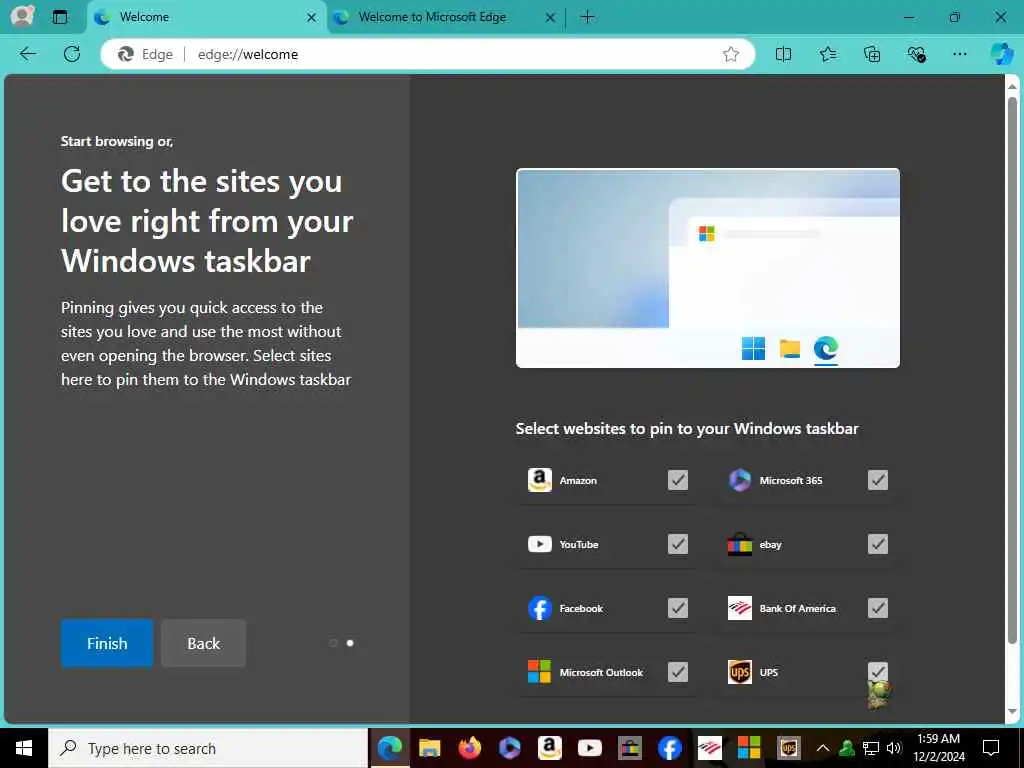Open pinned YouTube taskbar icon
This screenshot has height=768, width=1024.
pos(590,748)
